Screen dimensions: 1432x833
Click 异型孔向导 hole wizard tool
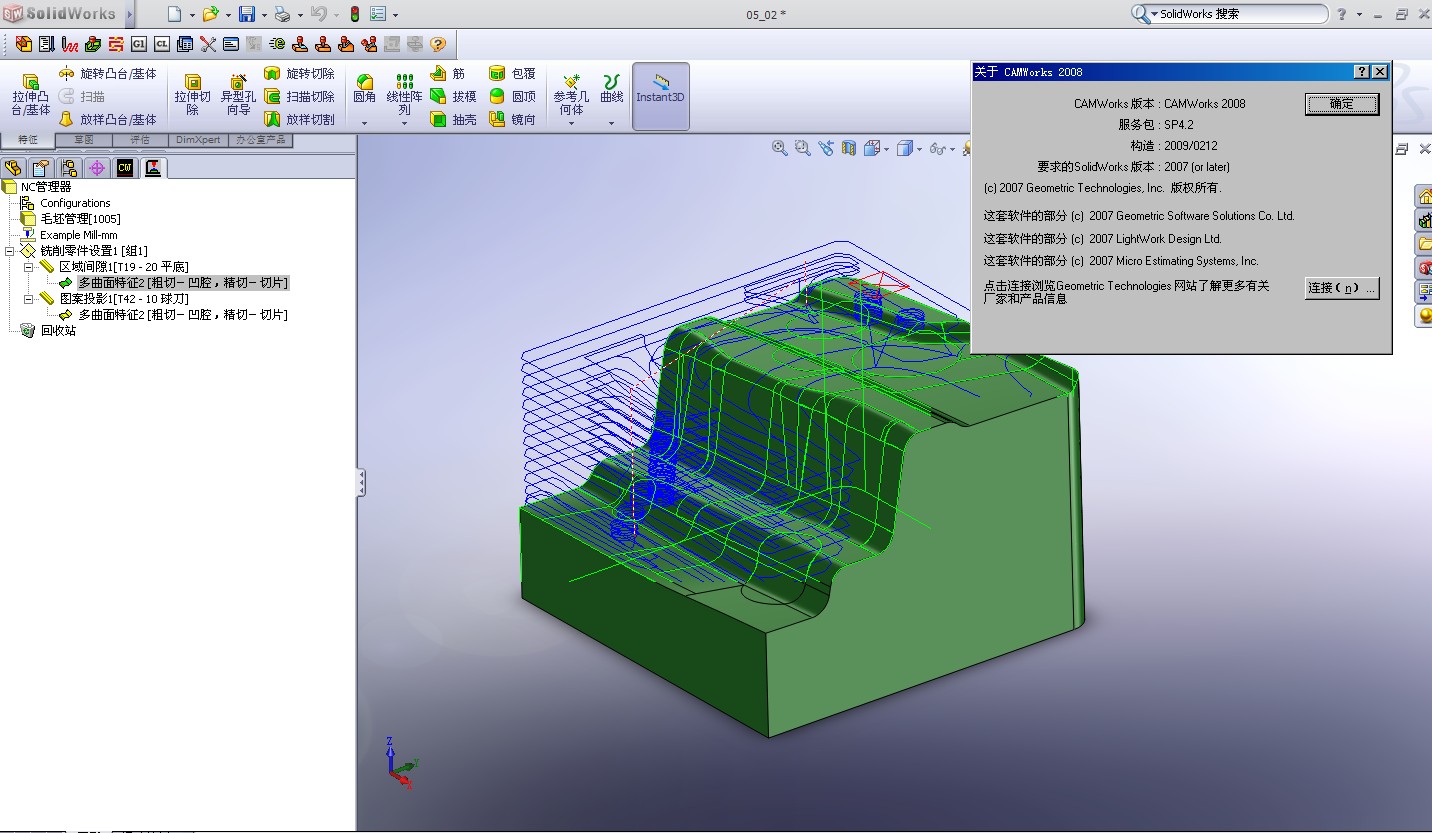click(238, 95)
